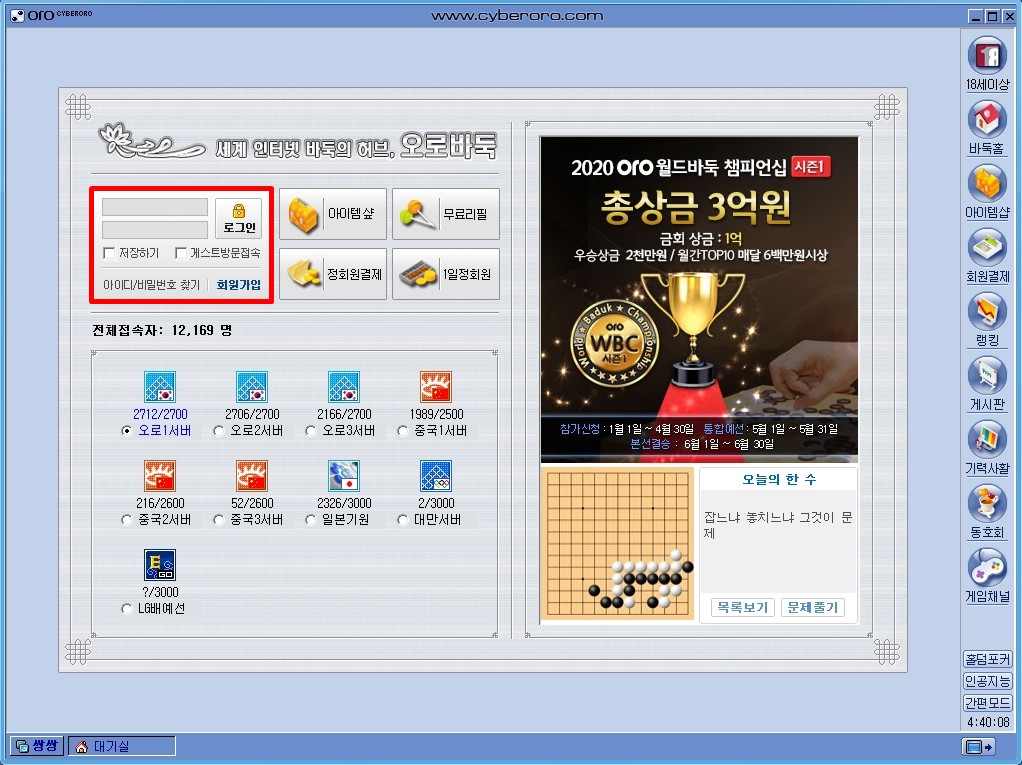Screen dimensions: 1022x765
Task: Open the 18세이상 sidebar icon
Action: (x=987, y=56)
